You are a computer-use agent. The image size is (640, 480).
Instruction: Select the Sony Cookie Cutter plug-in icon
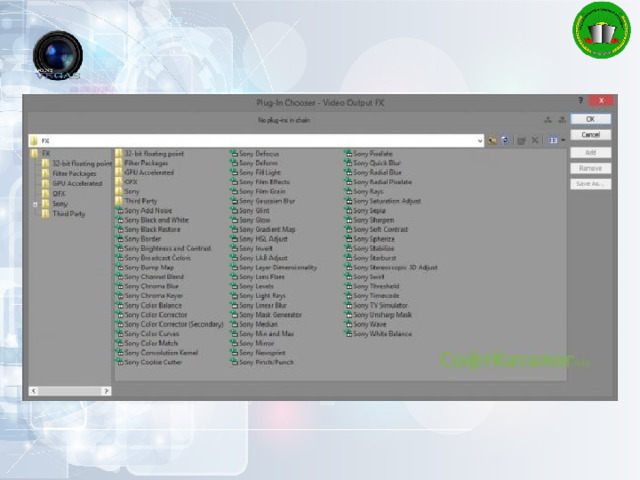pyautogui.click(x=119, y=362)
